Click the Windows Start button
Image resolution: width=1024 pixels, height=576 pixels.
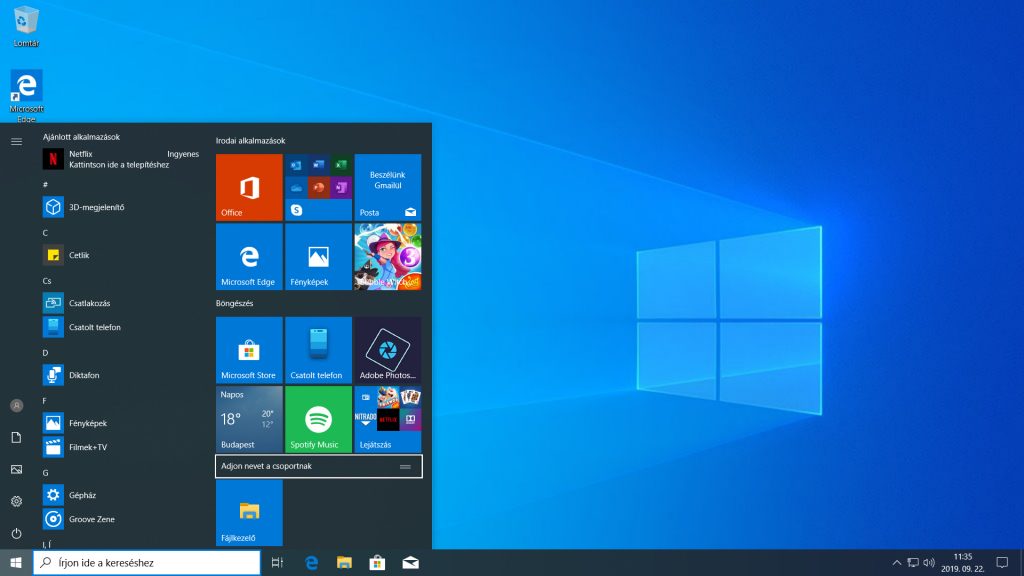pyautogui.click(x=16, y=563)
